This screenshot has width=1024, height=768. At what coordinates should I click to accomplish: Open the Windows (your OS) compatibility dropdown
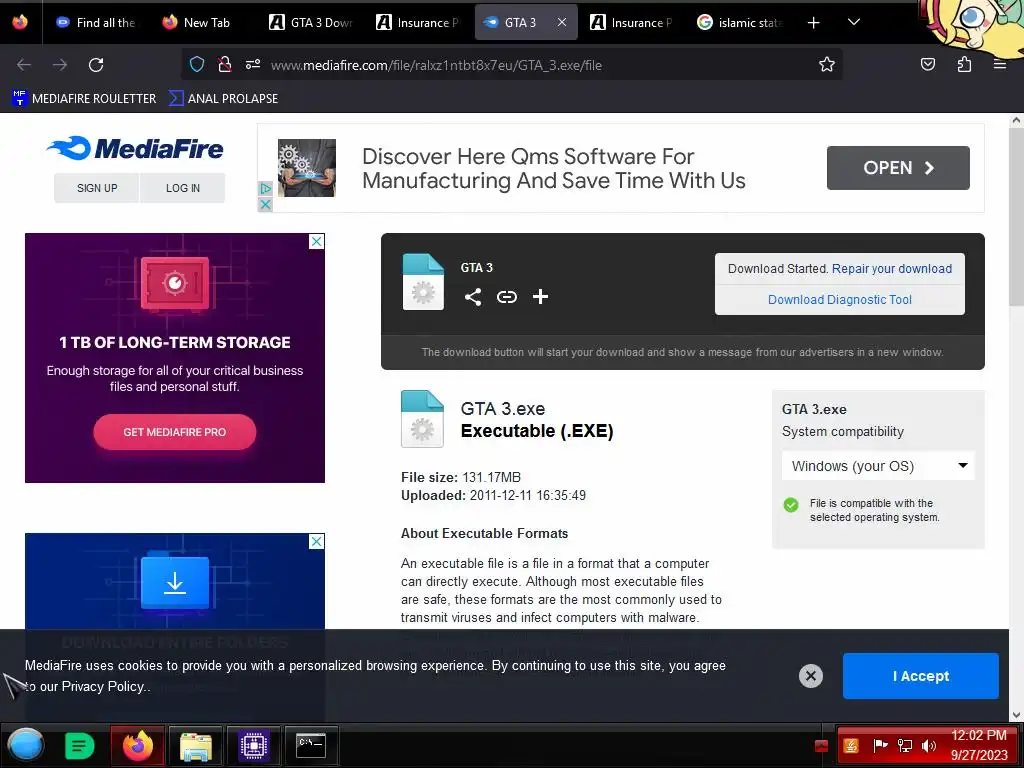tap(878, 466)
